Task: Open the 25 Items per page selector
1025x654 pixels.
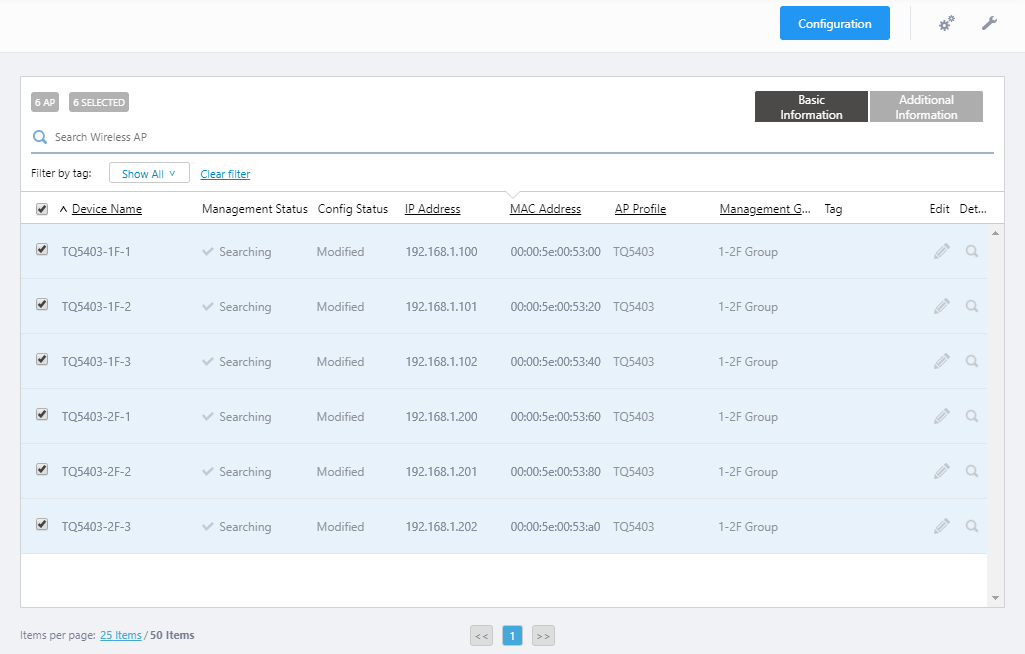Action: (120, 635)
